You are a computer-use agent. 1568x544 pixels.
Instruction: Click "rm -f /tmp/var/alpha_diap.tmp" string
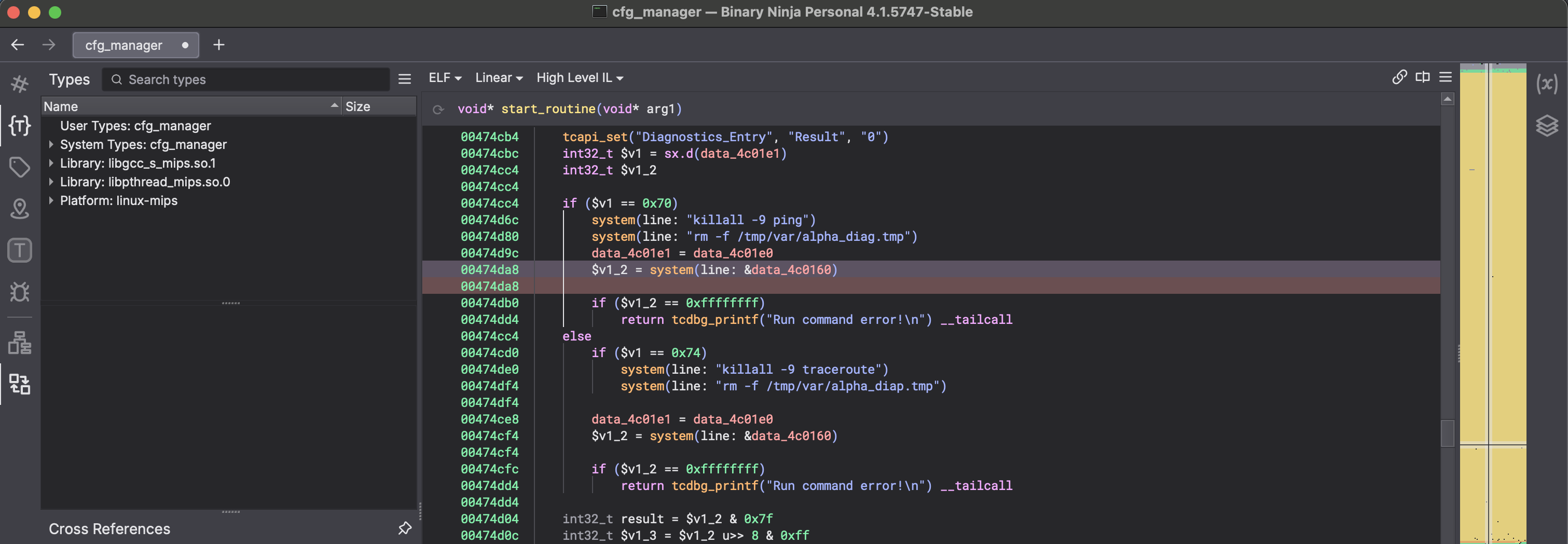click(x=827, y=386)
